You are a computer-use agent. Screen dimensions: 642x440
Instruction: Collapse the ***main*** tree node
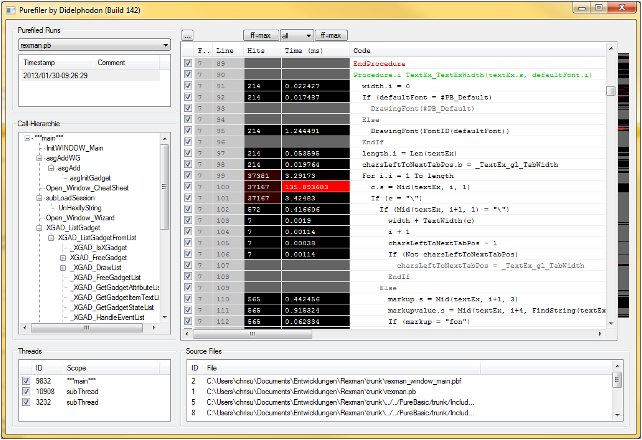point(27,138)
